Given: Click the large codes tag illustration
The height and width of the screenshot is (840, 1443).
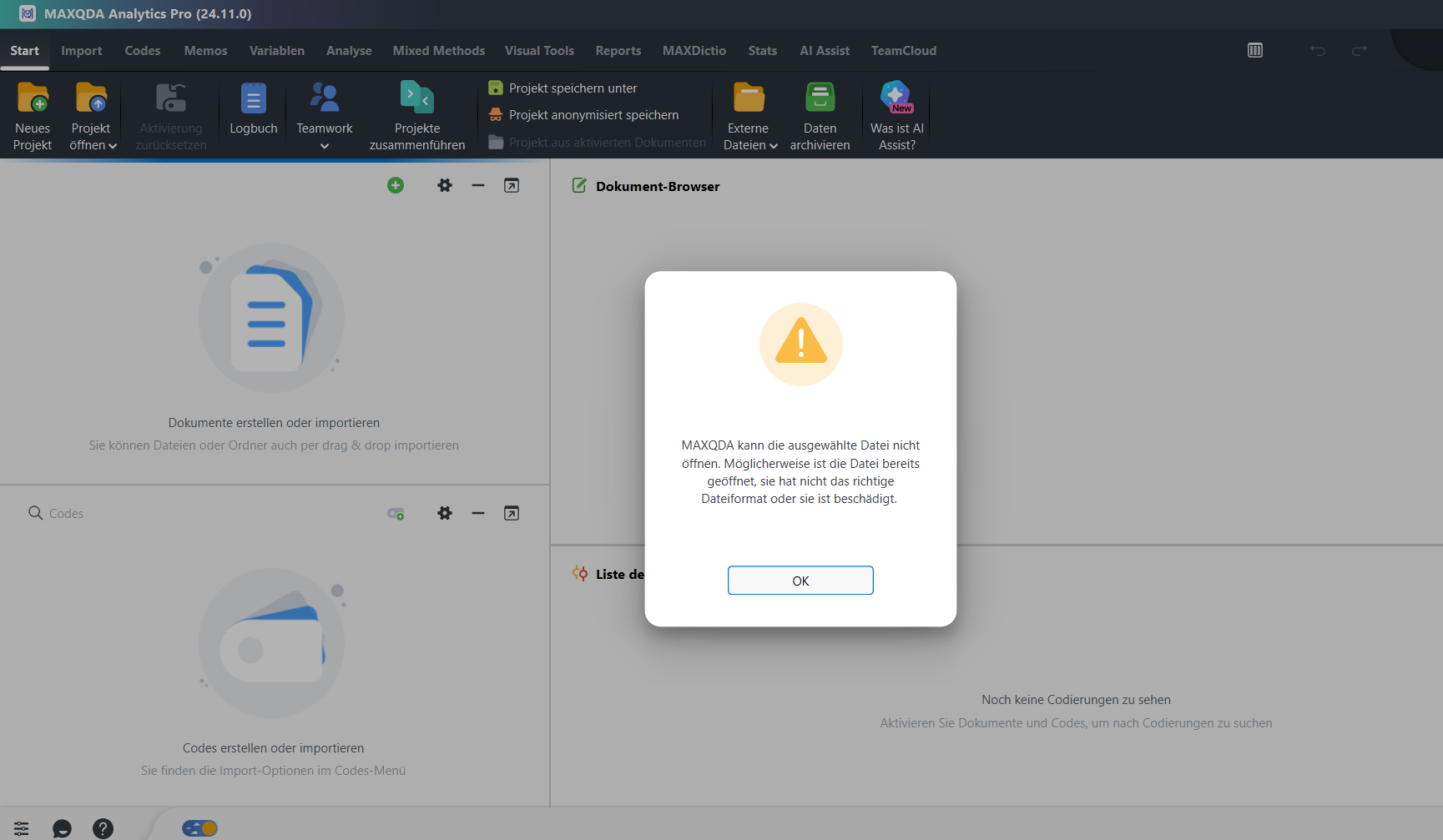Looking at the screenshot, I should (272, 643).
